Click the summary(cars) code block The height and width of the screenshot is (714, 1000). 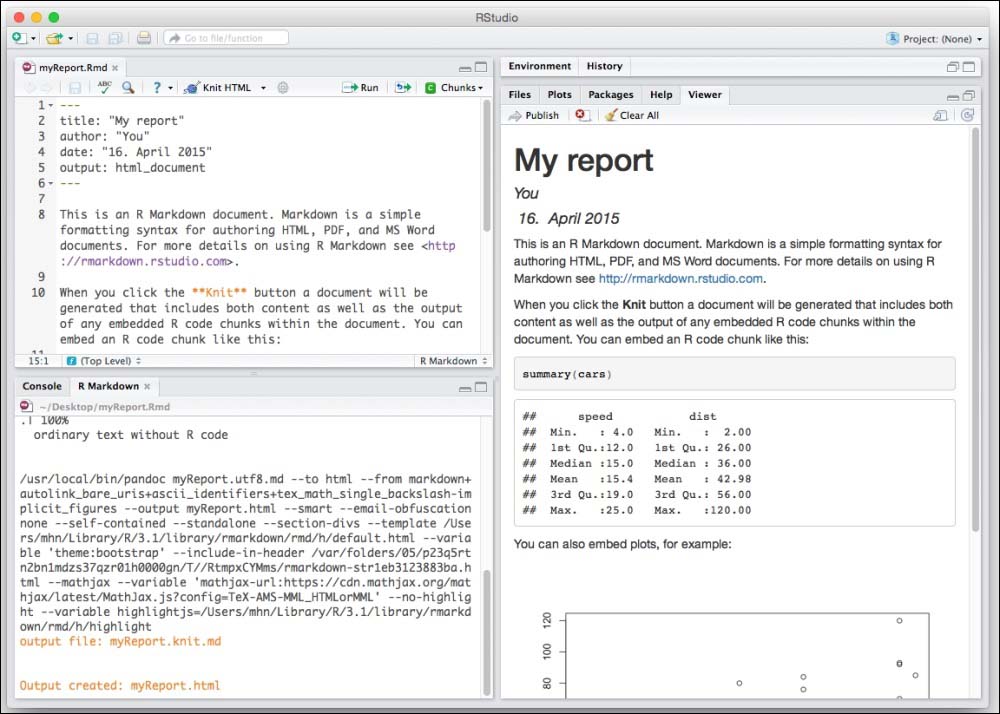click(735, 374)
